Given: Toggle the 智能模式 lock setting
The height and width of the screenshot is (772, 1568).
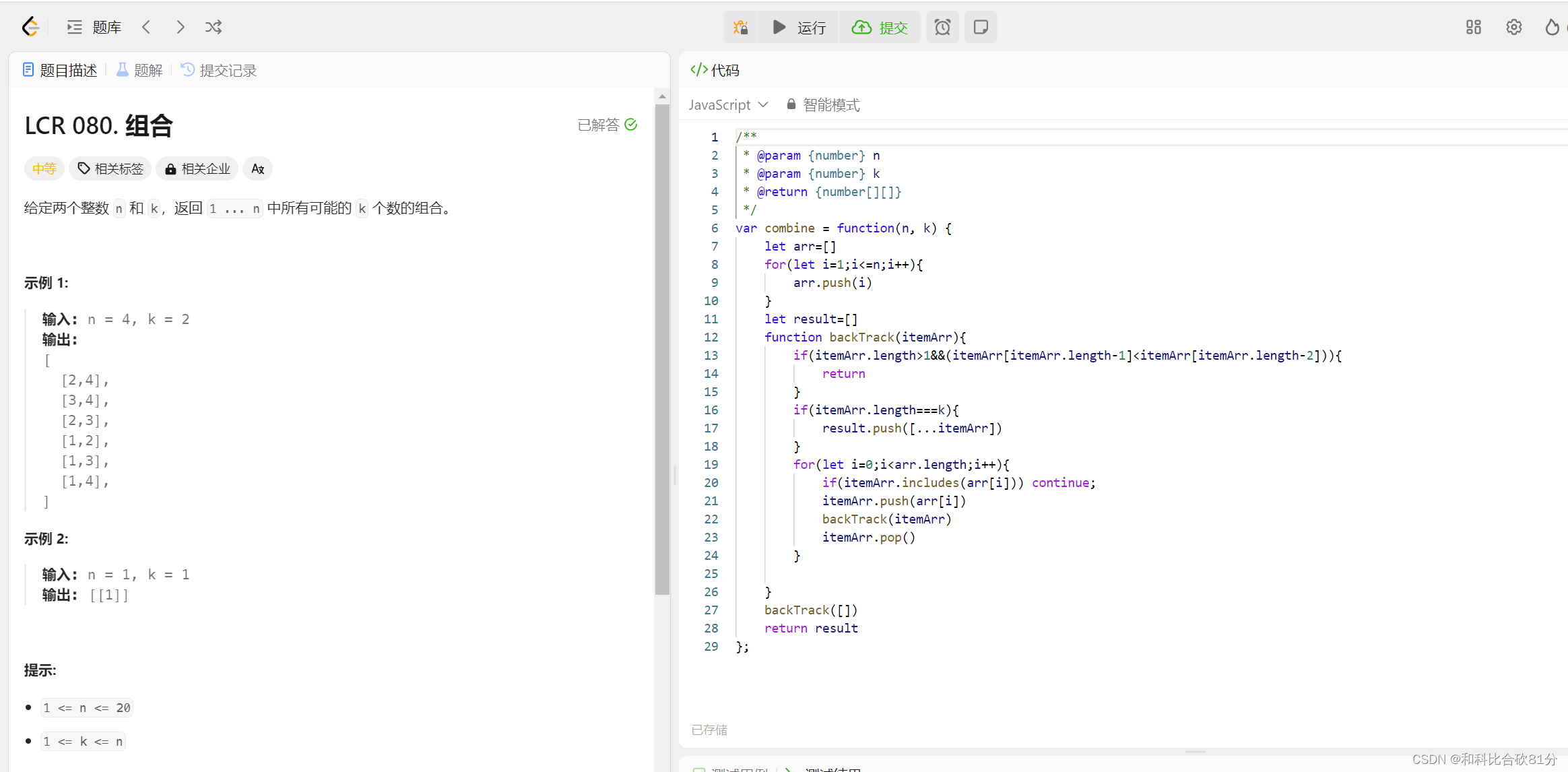Looking at the screenshot, I should 823,105.
